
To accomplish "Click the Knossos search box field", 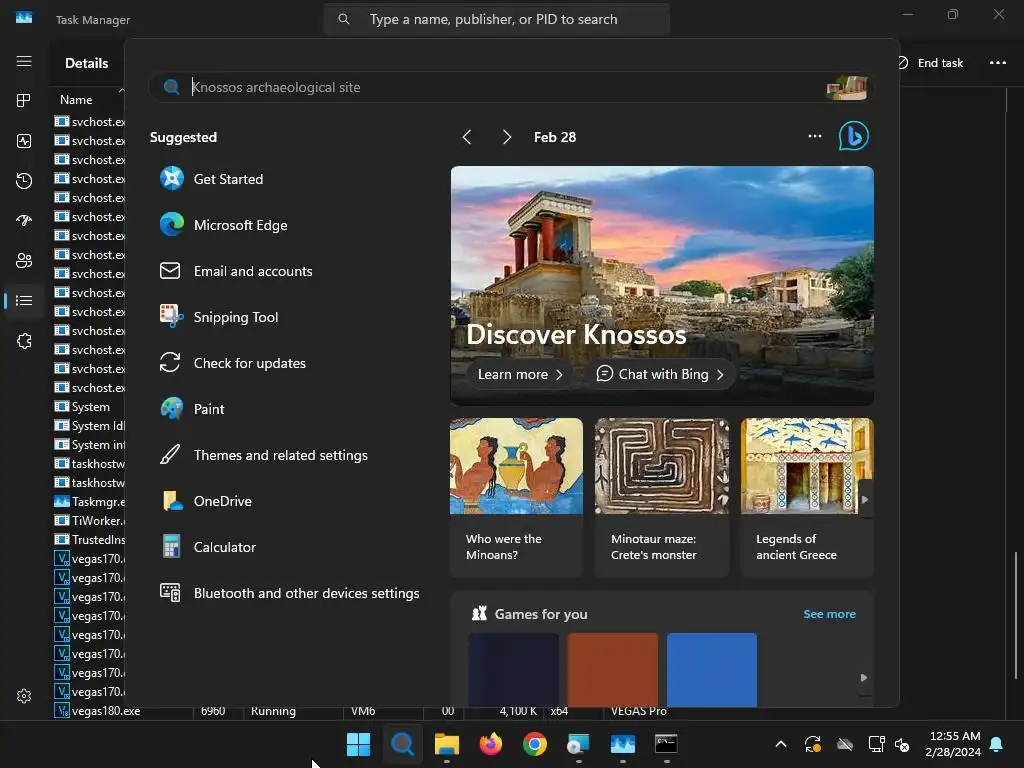I will click(x=509, y=87).
